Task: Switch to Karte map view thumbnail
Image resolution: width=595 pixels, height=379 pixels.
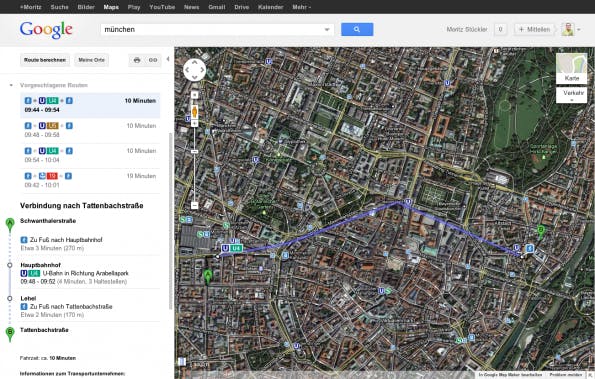Action: coord(571,68)
